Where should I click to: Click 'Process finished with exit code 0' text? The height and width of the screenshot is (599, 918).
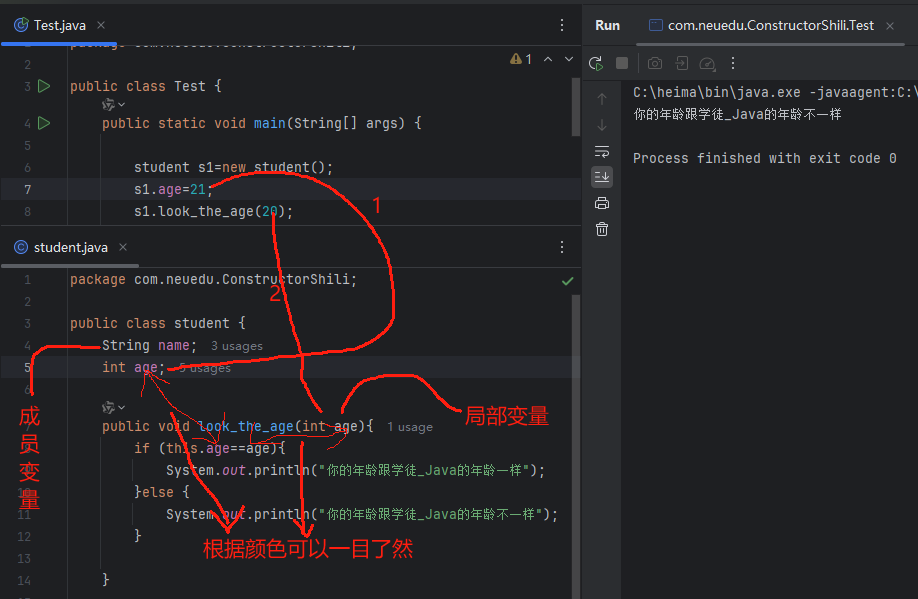click(765, 158)
